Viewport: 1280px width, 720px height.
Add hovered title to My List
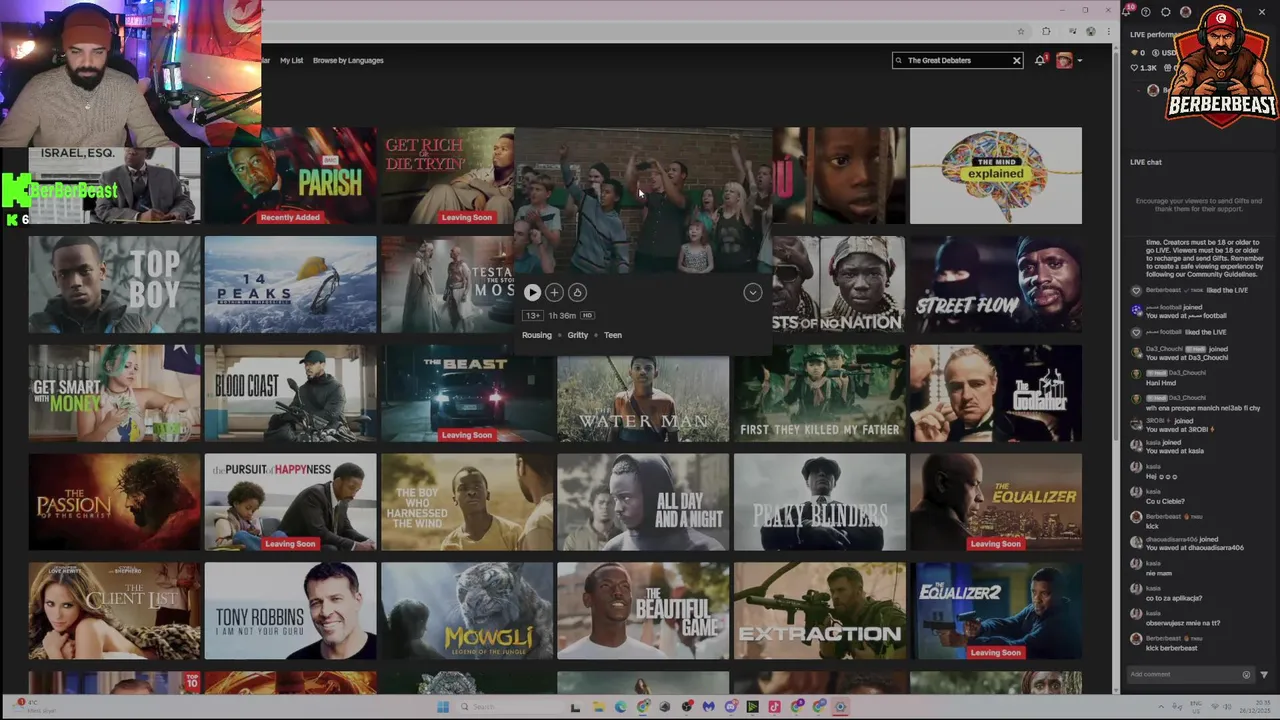click(x=554, y=292)
